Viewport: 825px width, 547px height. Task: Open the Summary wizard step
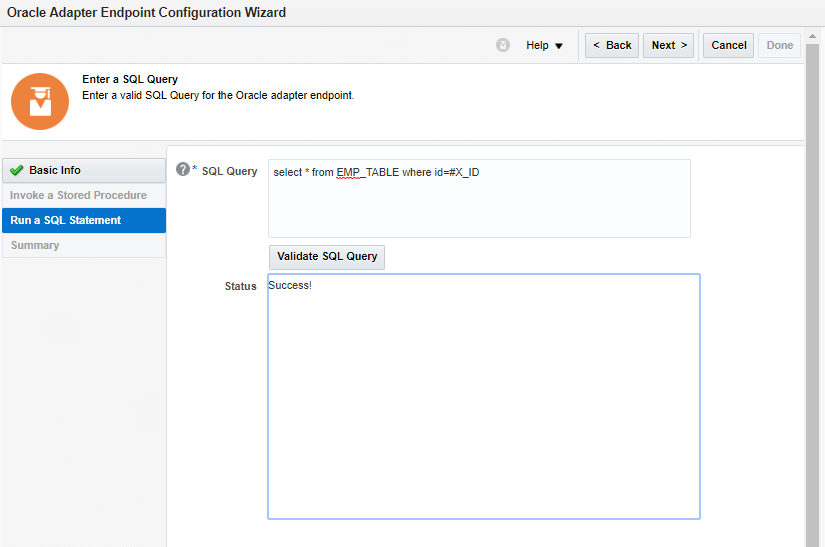click(x=84, y=245)
